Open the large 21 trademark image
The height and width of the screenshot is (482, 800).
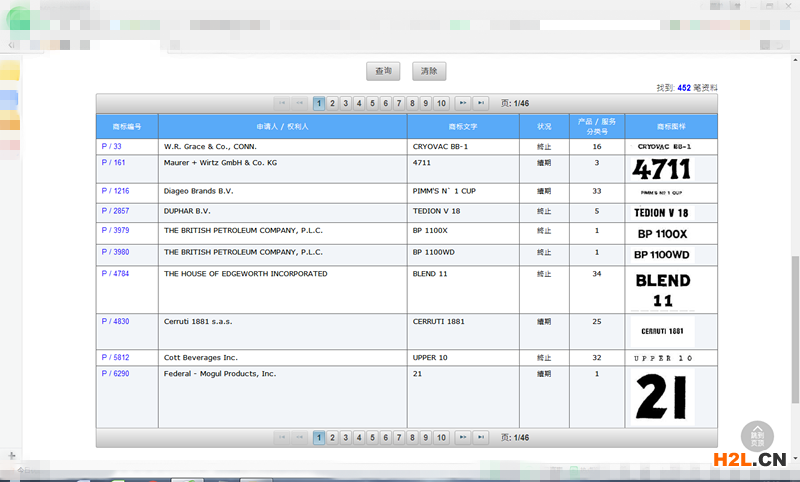coord(662,397)
